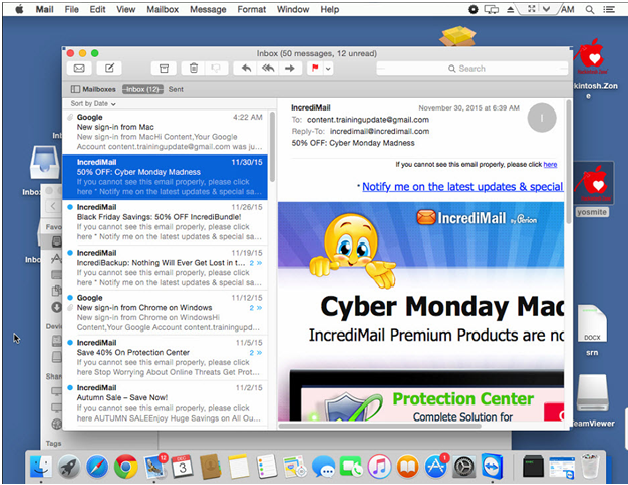Viewport: 628px width, 485px height.
Task: Open Mail app icon in Dock
Action: pos(154,467)
